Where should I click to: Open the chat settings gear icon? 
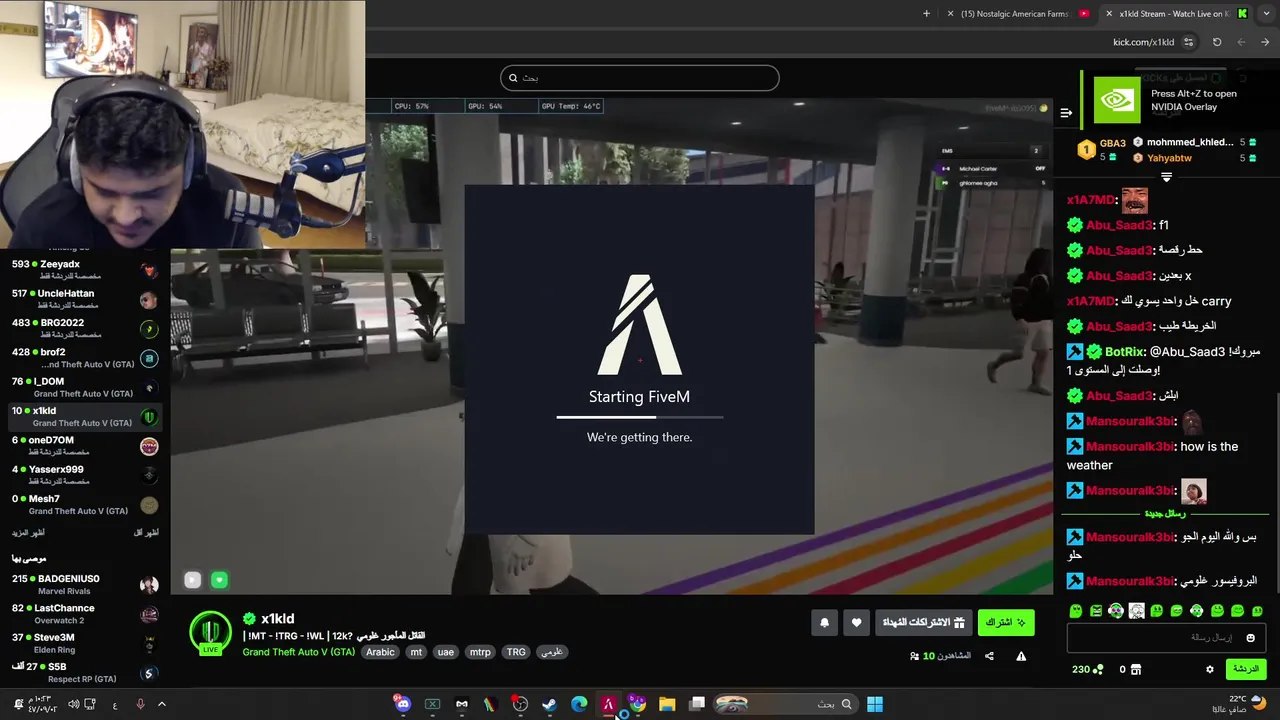pyautogui.click(x=1209, y=669)
